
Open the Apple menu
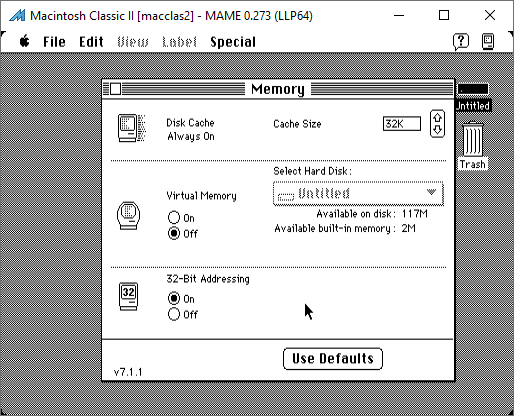[x=24, y=42]
